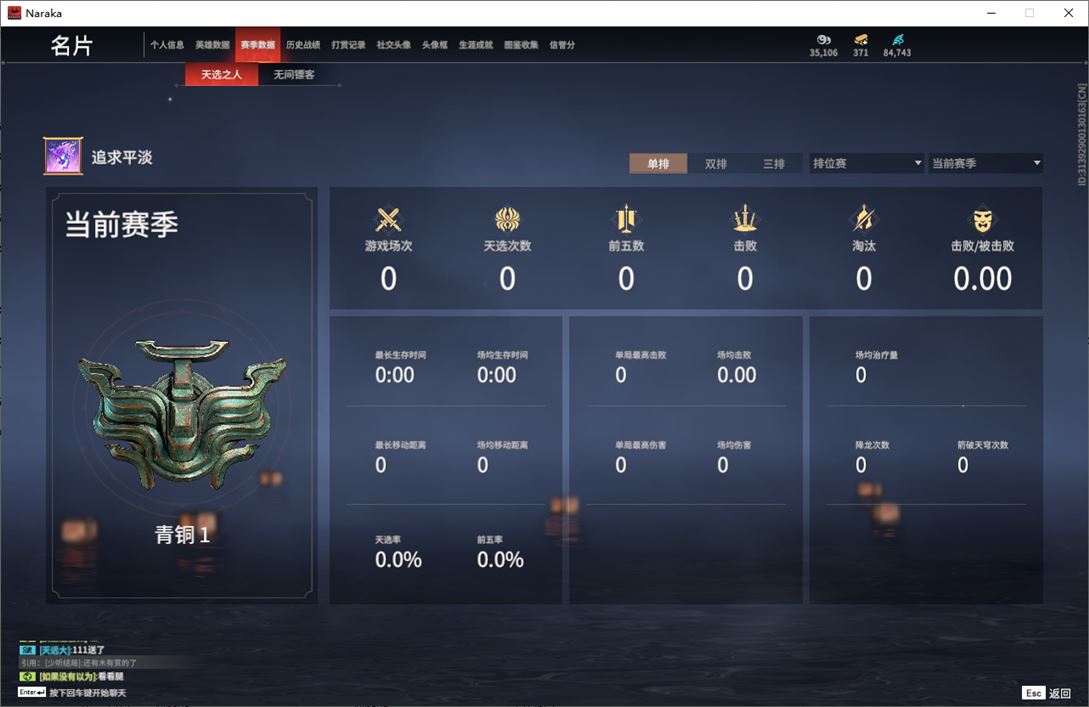The width and height of the screenshot is (1089, 707).
Task: Click the 场均击败 0.00 value
Action: point(737,375)
